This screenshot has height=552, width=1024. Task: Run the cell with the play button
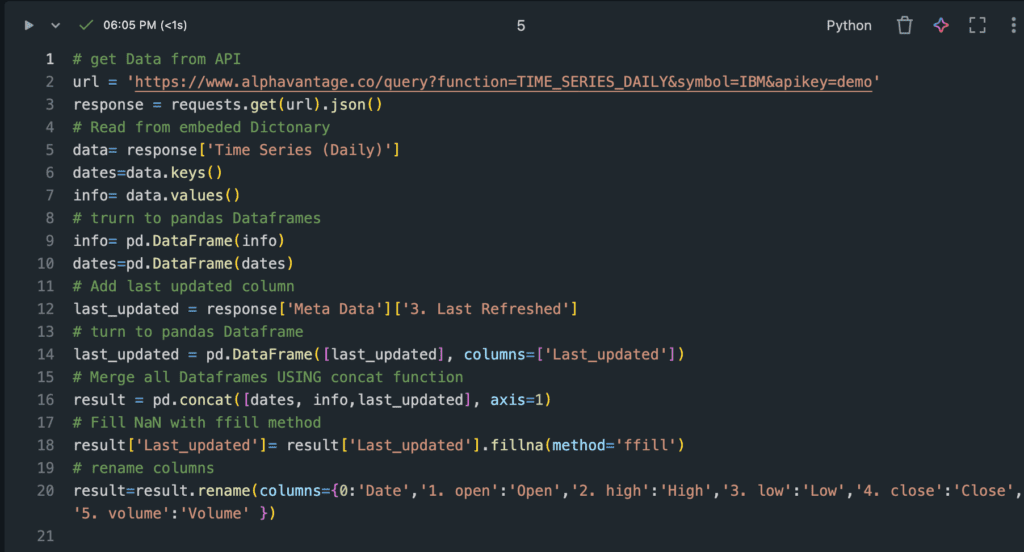pos(29,25)
